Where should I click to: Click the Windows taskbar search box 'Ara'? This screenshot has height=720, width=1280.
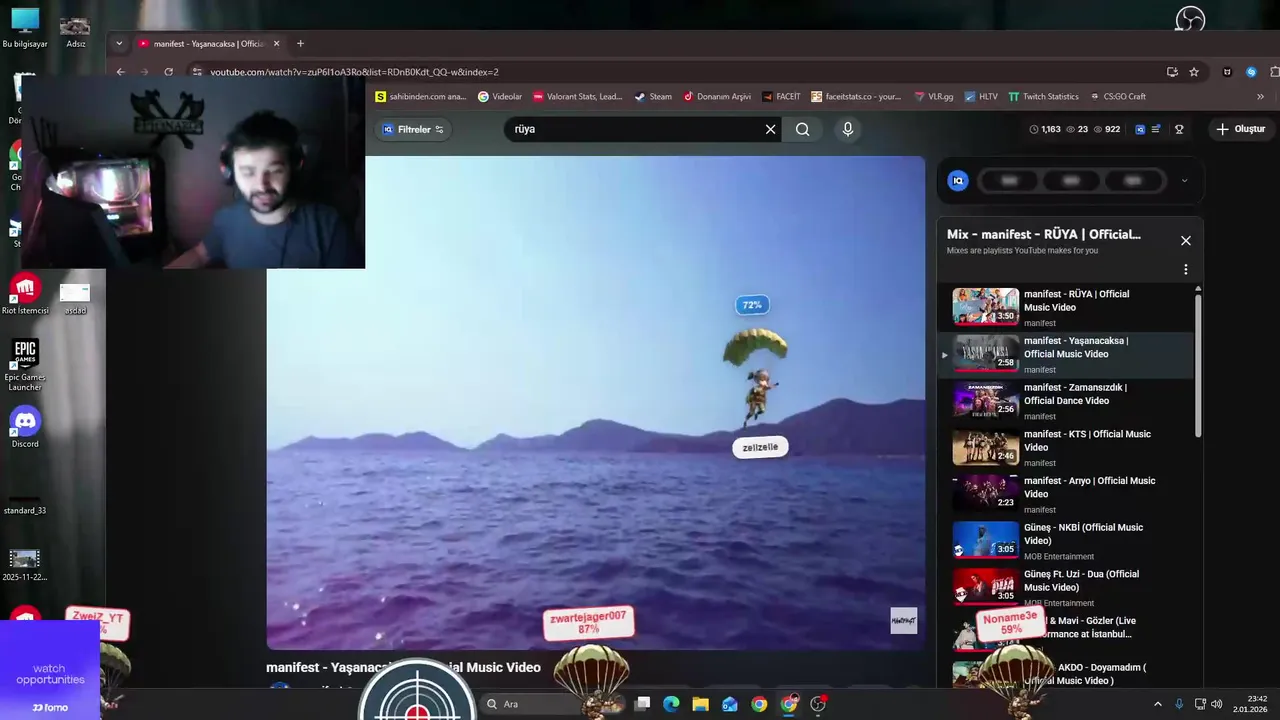tap(552, 704)
